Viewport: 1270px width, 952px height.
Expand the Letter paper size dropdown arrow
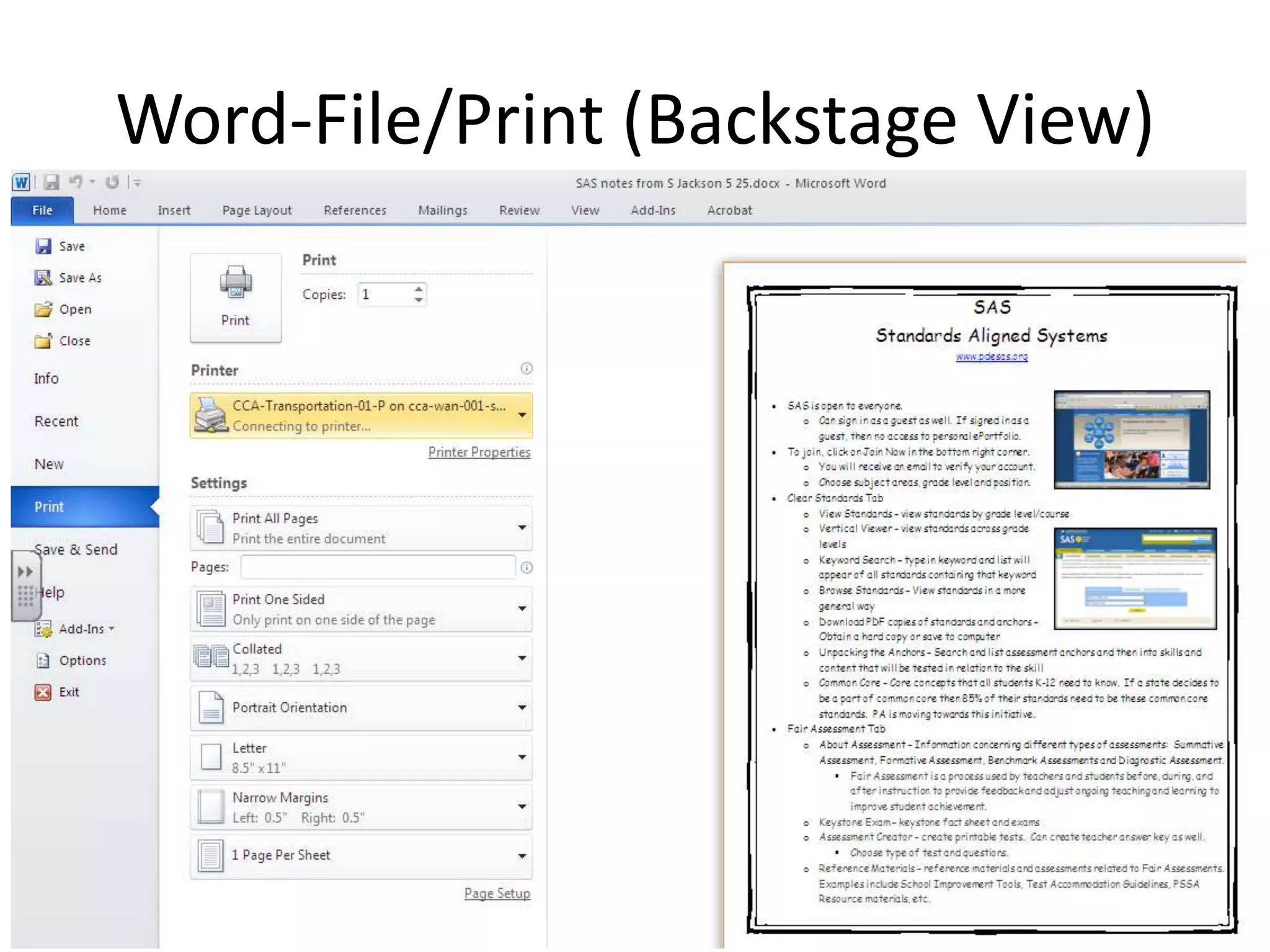(522, 757)
